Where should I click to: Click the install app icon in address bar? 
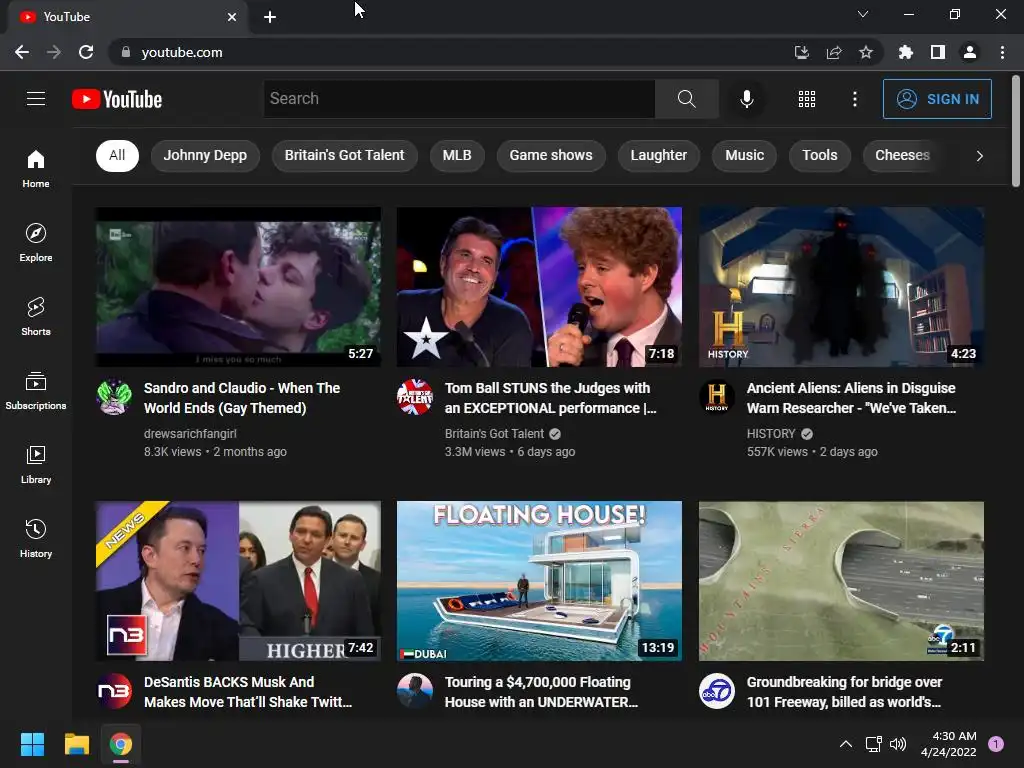(801, 52)
